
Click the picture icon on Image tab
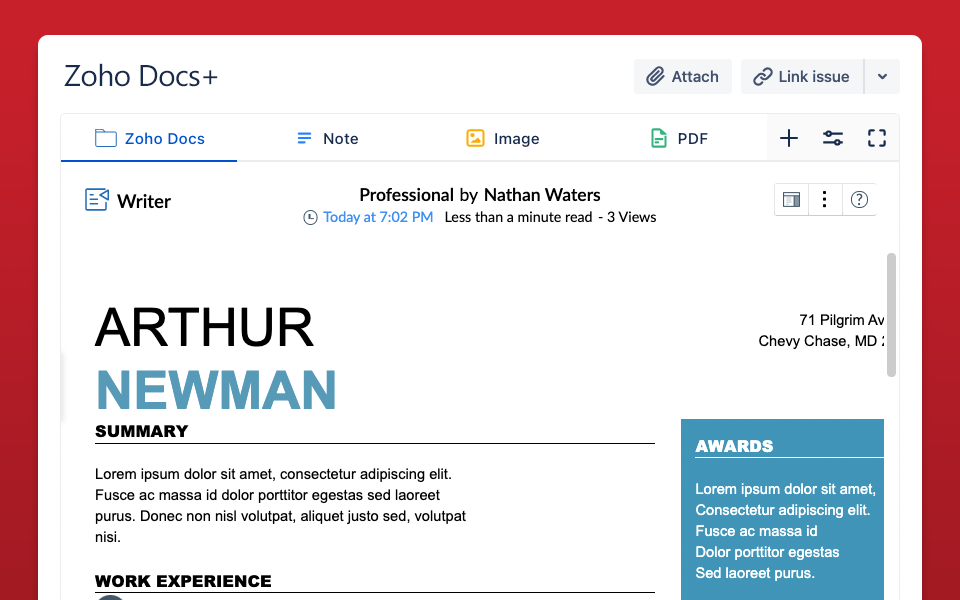(x=475, y=138)
